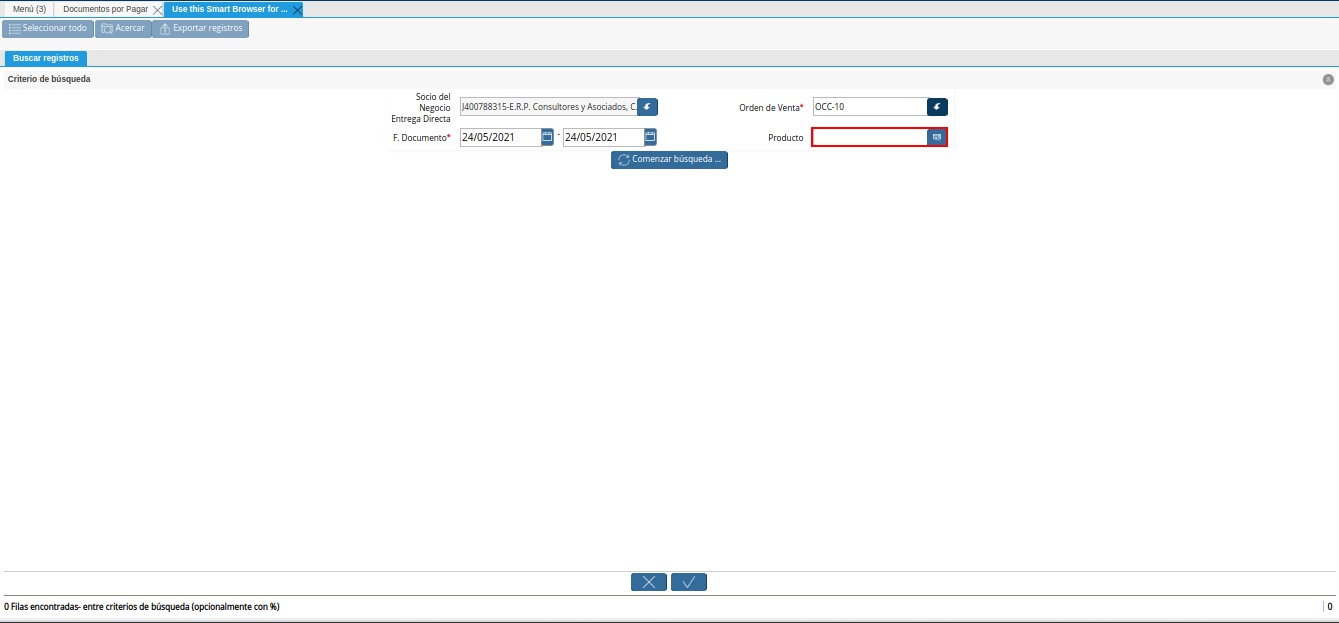This screenshot has width=1339, height=623.
Task: Open Socio del Negocio lookup icon
Action: tap(648, 107)
